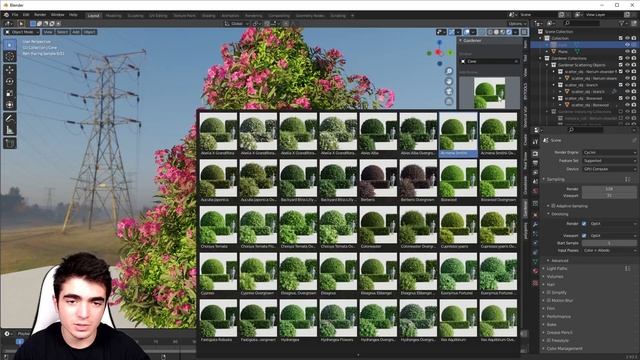Click the outliner filter funnel icon
This screenshot has height=360, width=640.
coord(622,23)
